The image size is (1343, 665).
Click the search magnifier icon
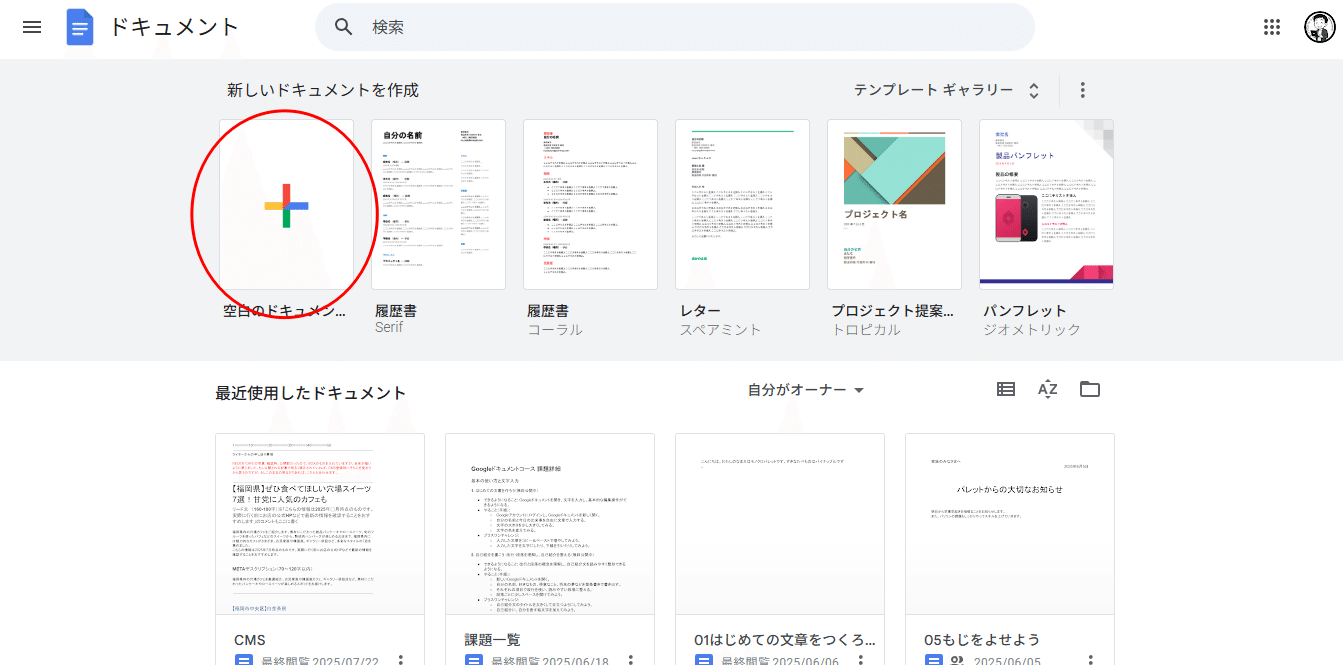344,27
